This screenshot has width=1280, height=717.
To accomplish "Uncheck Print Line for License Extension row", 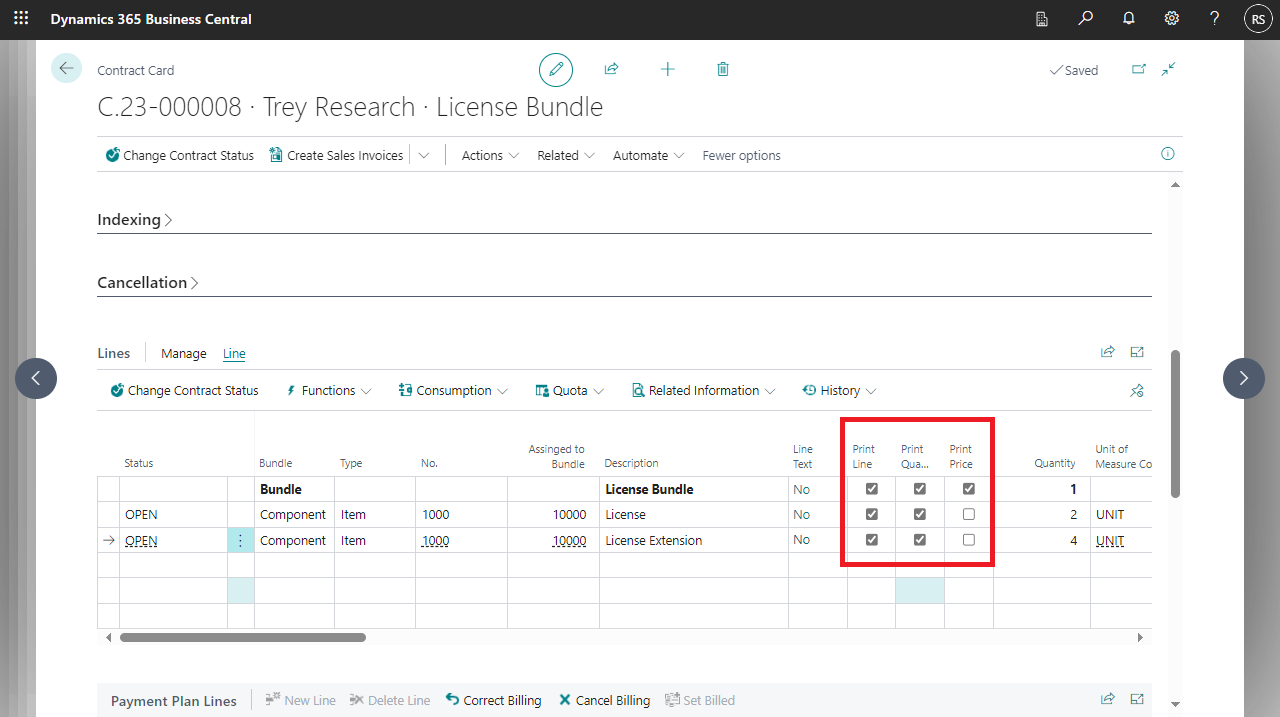I will pyautogui.click(x=871, y=540).
